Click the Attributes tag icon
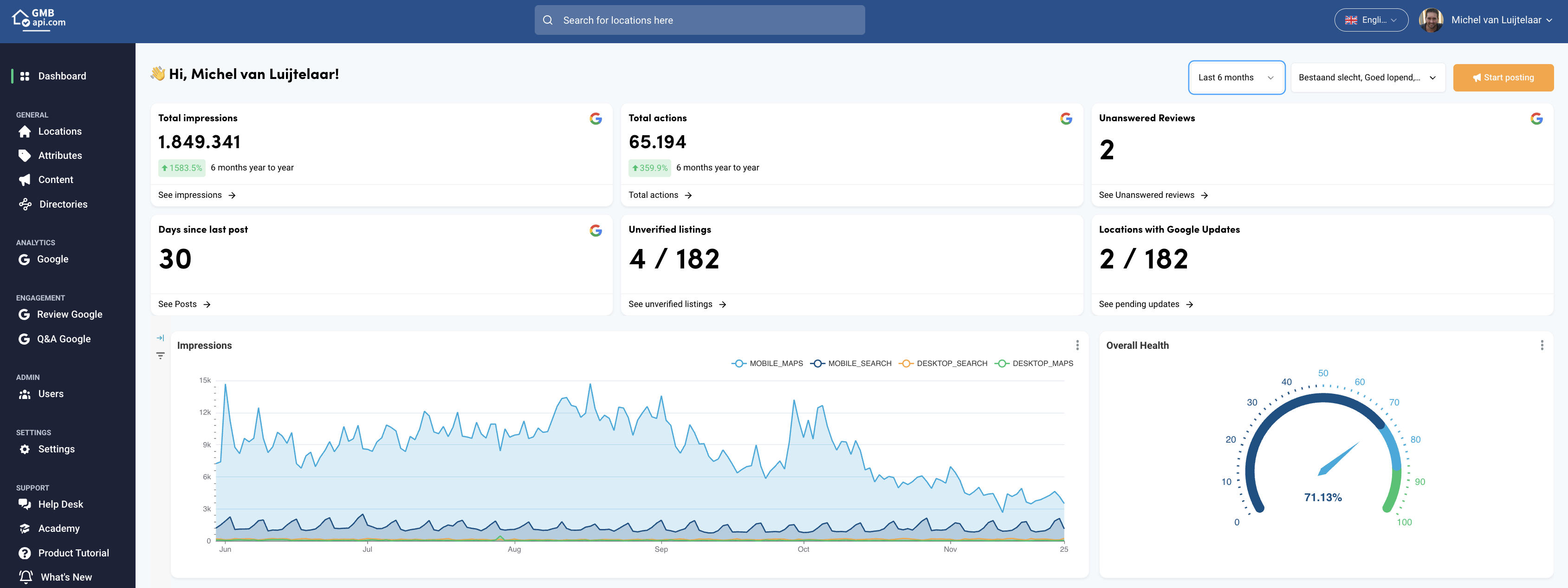Screen dimensions: 1568x588 pyautogui.click(x=25, y=156)
